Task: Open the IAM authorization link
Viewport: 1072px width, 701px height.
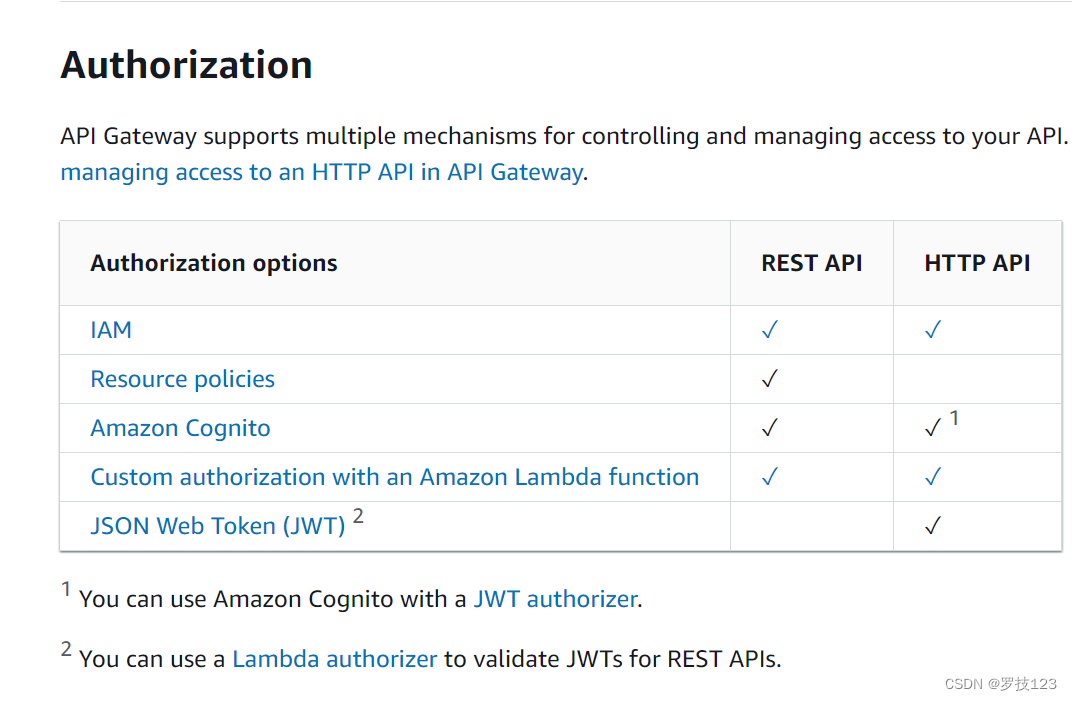Action: (111, 330)
